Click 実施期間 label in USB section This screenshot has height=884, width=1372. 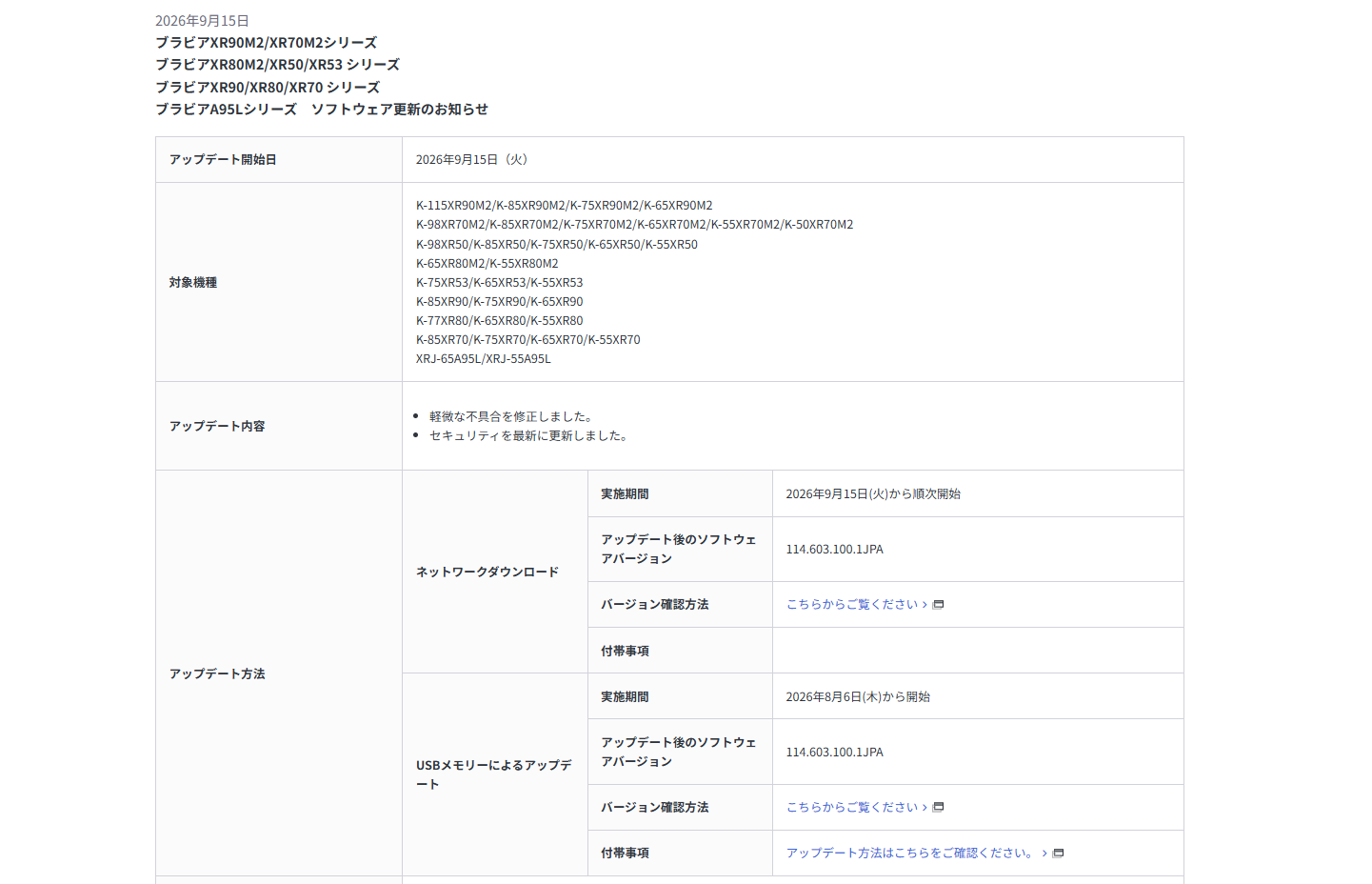[x=625, y=697]
